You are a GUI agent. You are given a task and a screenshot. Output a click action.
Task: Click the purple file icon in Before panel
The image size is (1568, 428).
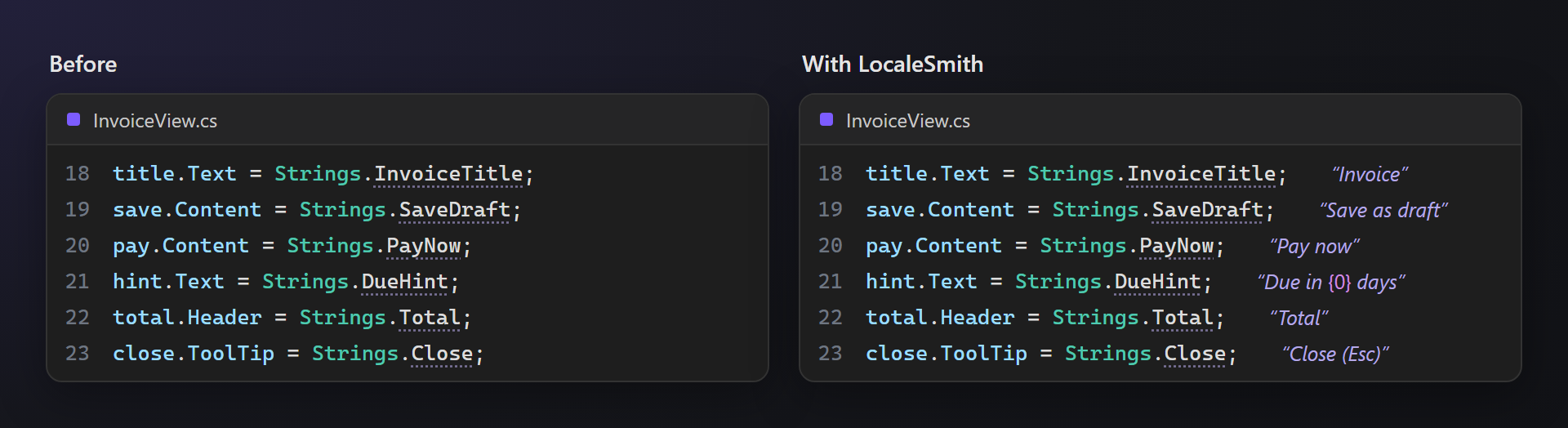[x=73, y=119]
